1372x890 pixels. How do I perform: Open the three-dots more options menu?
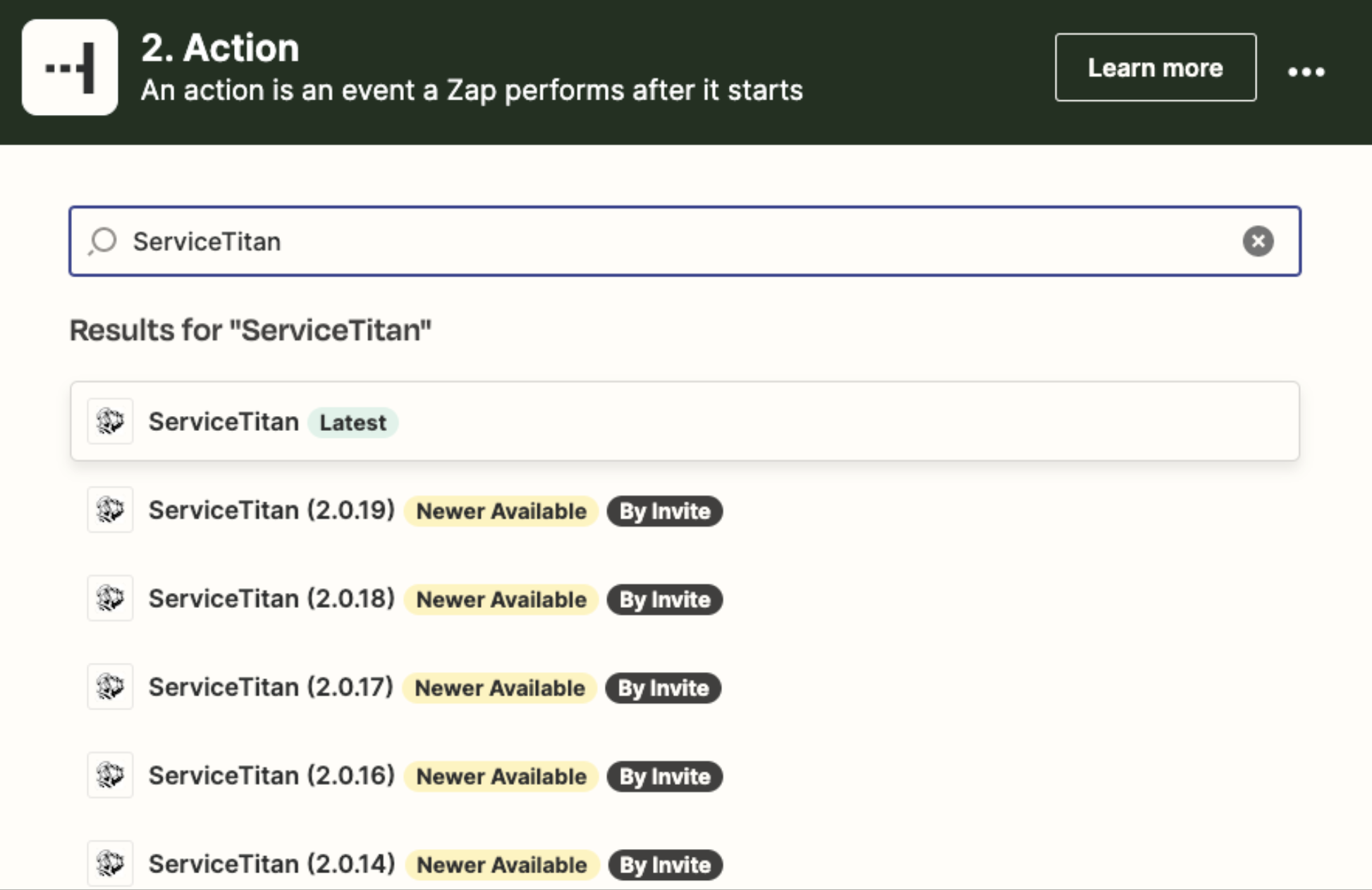click(x=1306, y=71)
